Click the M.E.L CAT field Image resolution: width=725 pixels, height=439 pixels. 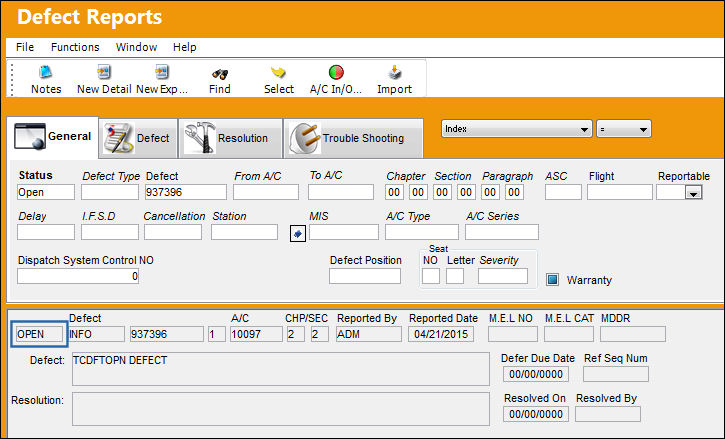[x=568, y=334]
